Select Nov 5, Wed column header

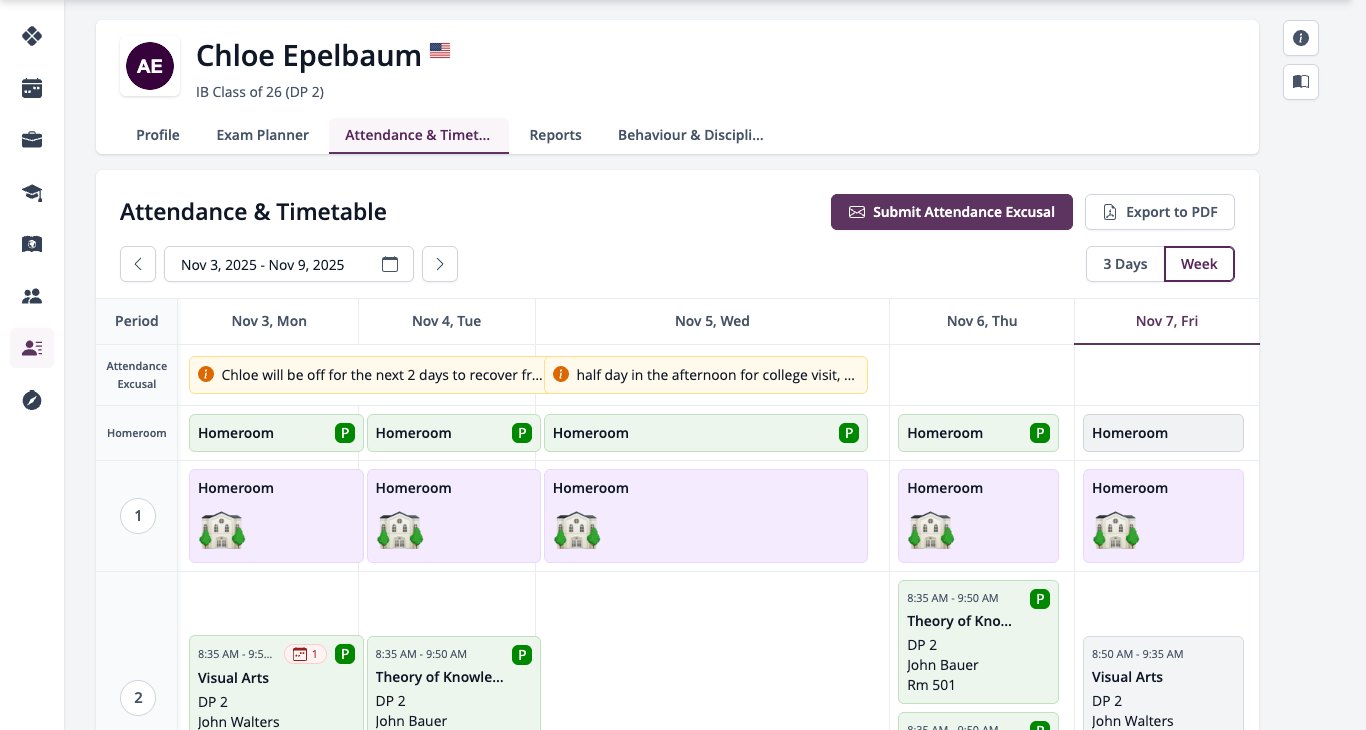(x=712, y=321)
